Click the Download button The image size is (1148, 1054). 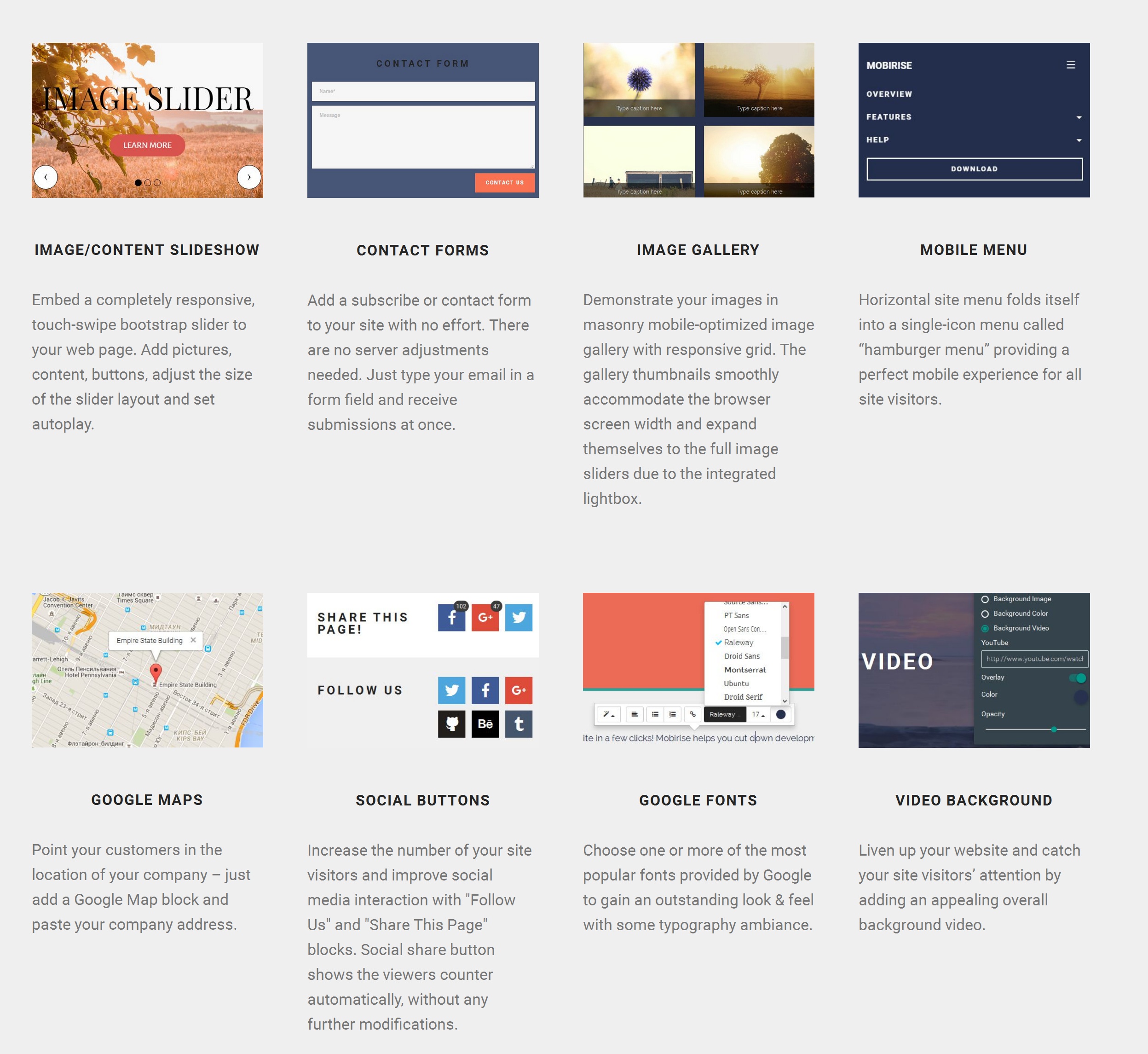tap(974, 168)
